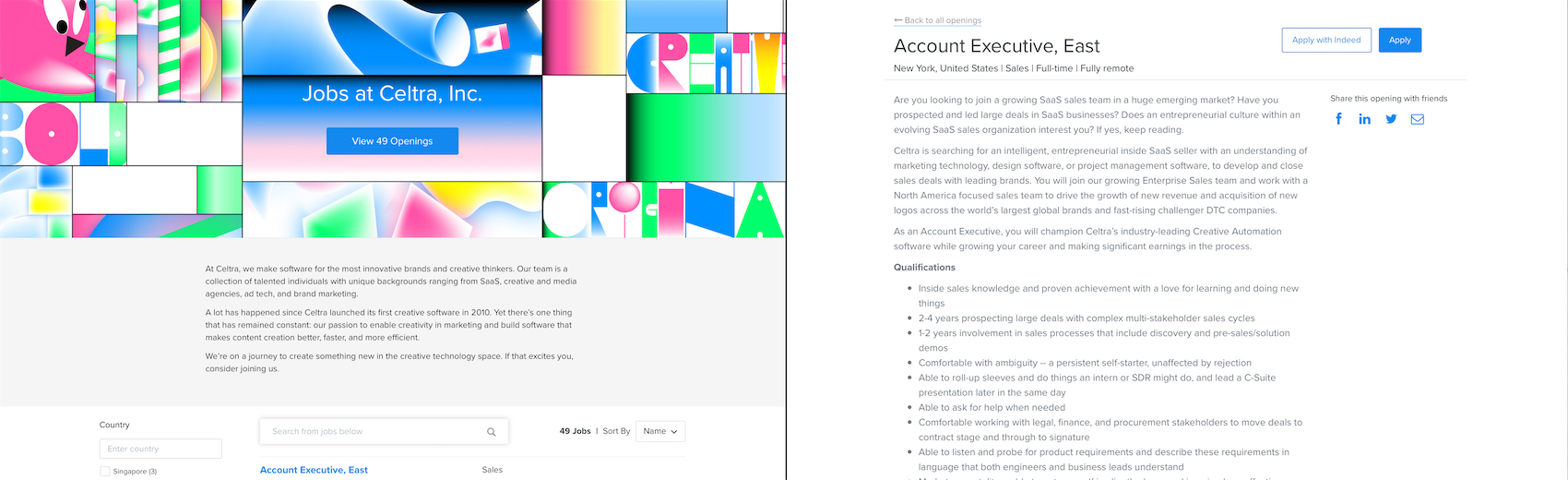This screenshot has width=1568, height=480.
Task: Focus the Enter country field
Action: tap(160, 449)
